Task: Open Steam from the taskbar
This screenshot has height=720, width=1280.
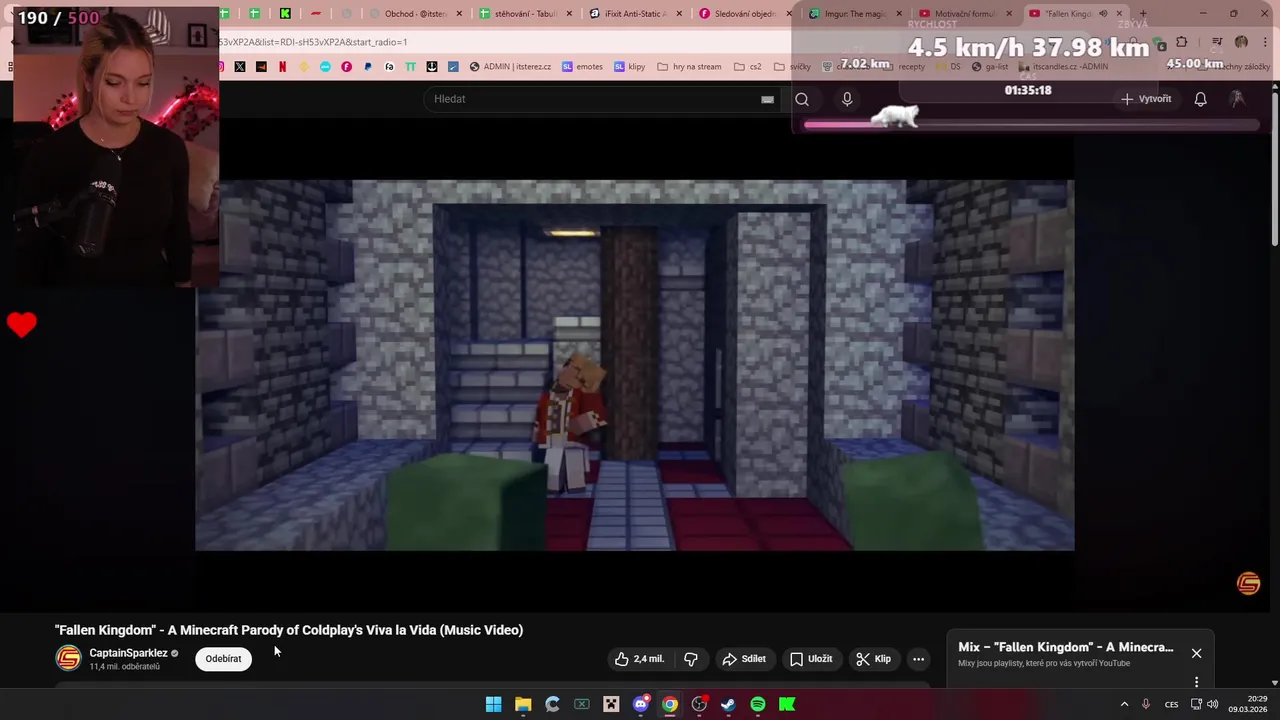Action: point(728,704)
